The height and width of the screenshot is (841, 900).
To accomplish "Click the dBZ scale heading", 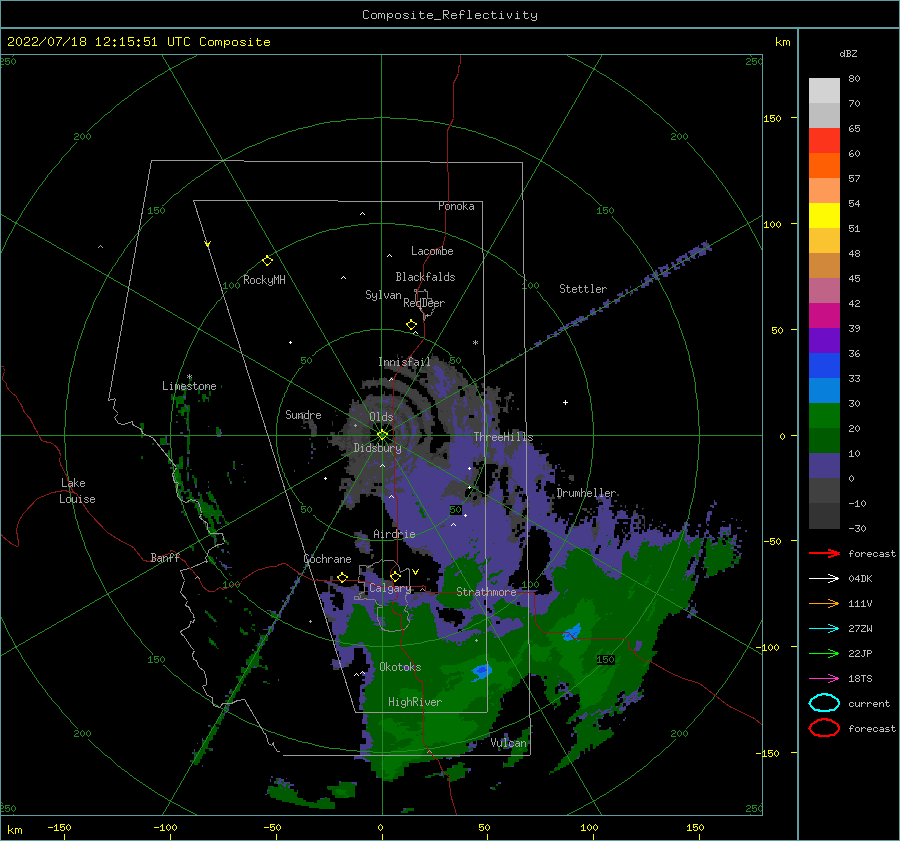I will click(x=848, y=53).
